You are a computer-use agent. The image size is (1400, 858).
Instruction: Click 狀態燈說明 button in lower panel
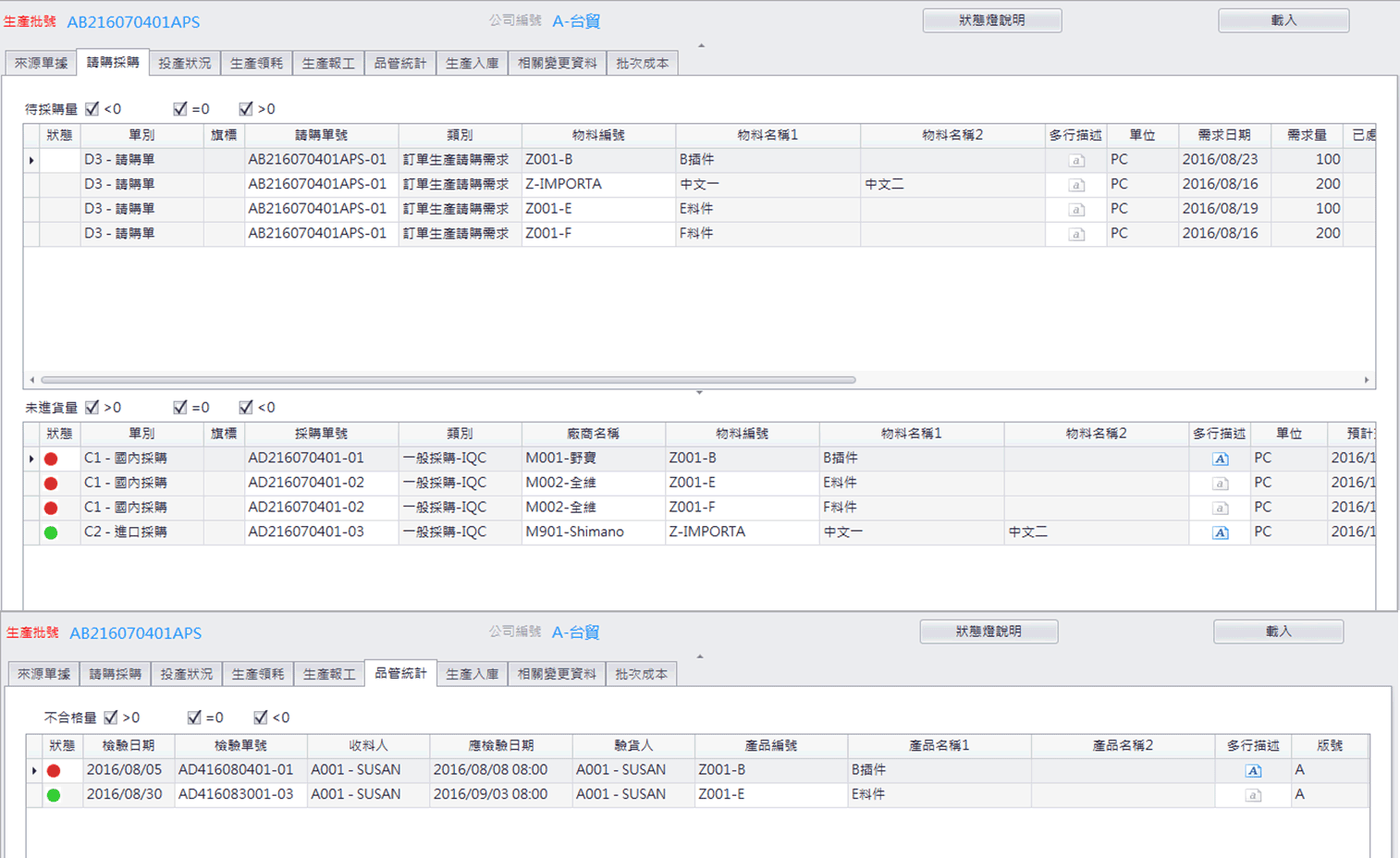989,631
